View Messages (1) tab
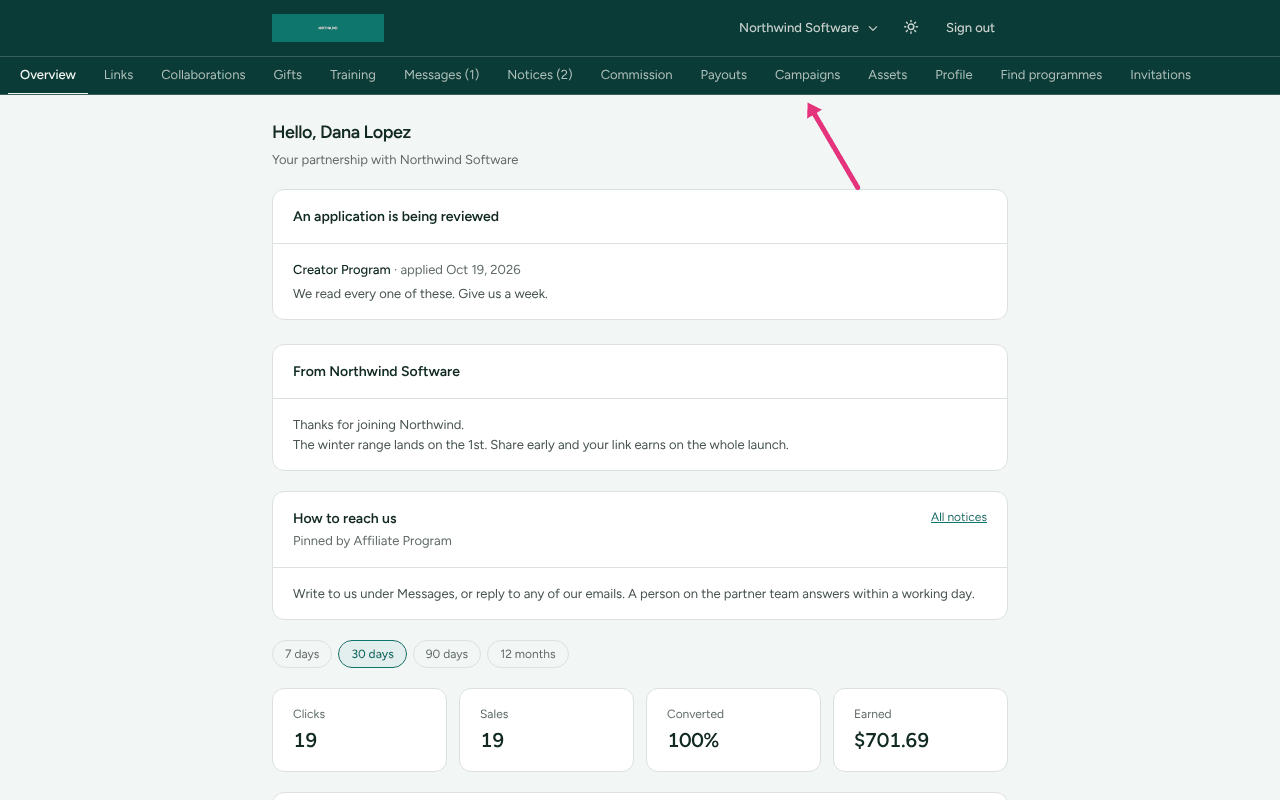Screen dimensions: 1280x800 442,75
